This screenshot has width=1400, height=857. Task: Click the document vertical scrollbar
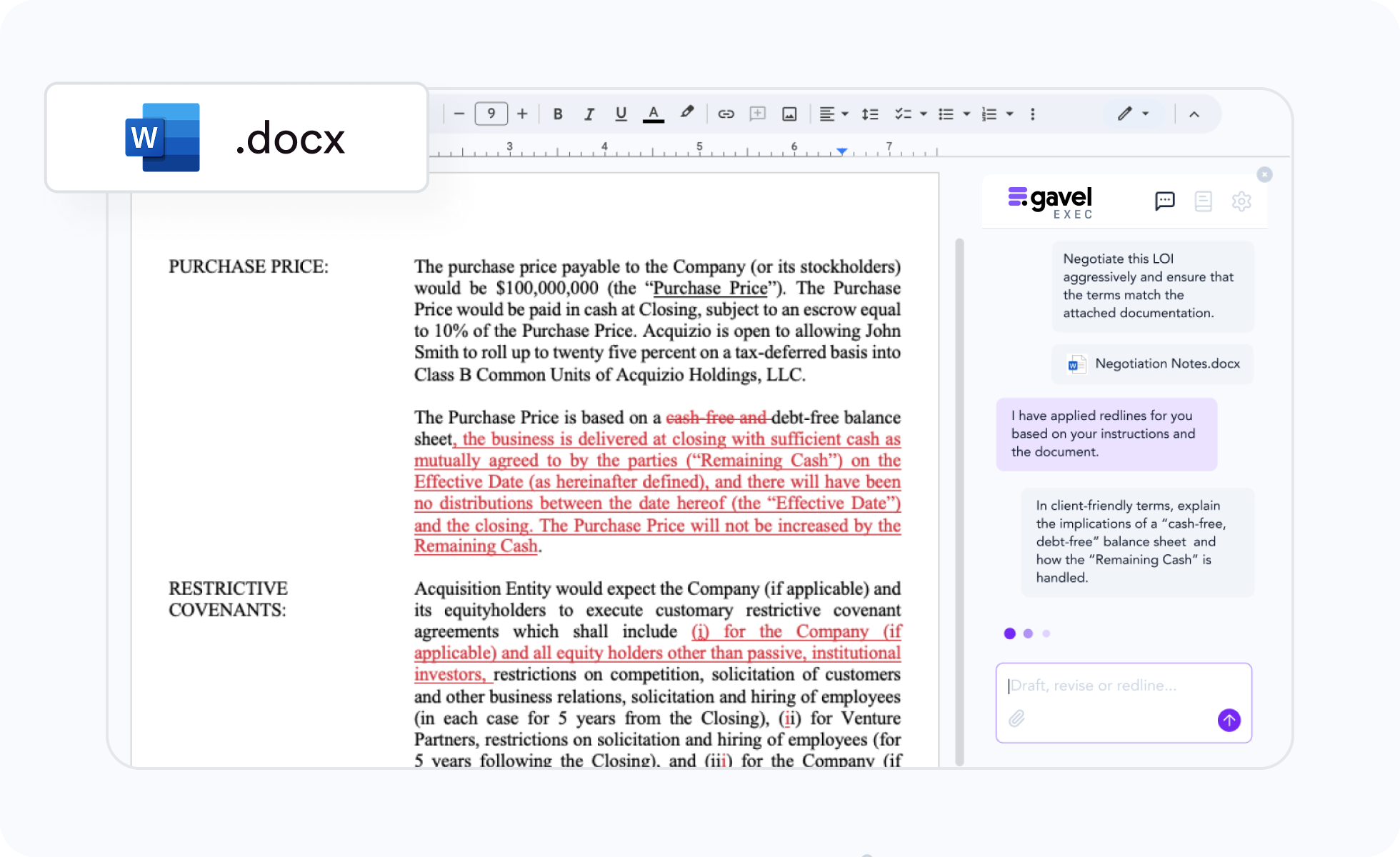coord(959,503)
